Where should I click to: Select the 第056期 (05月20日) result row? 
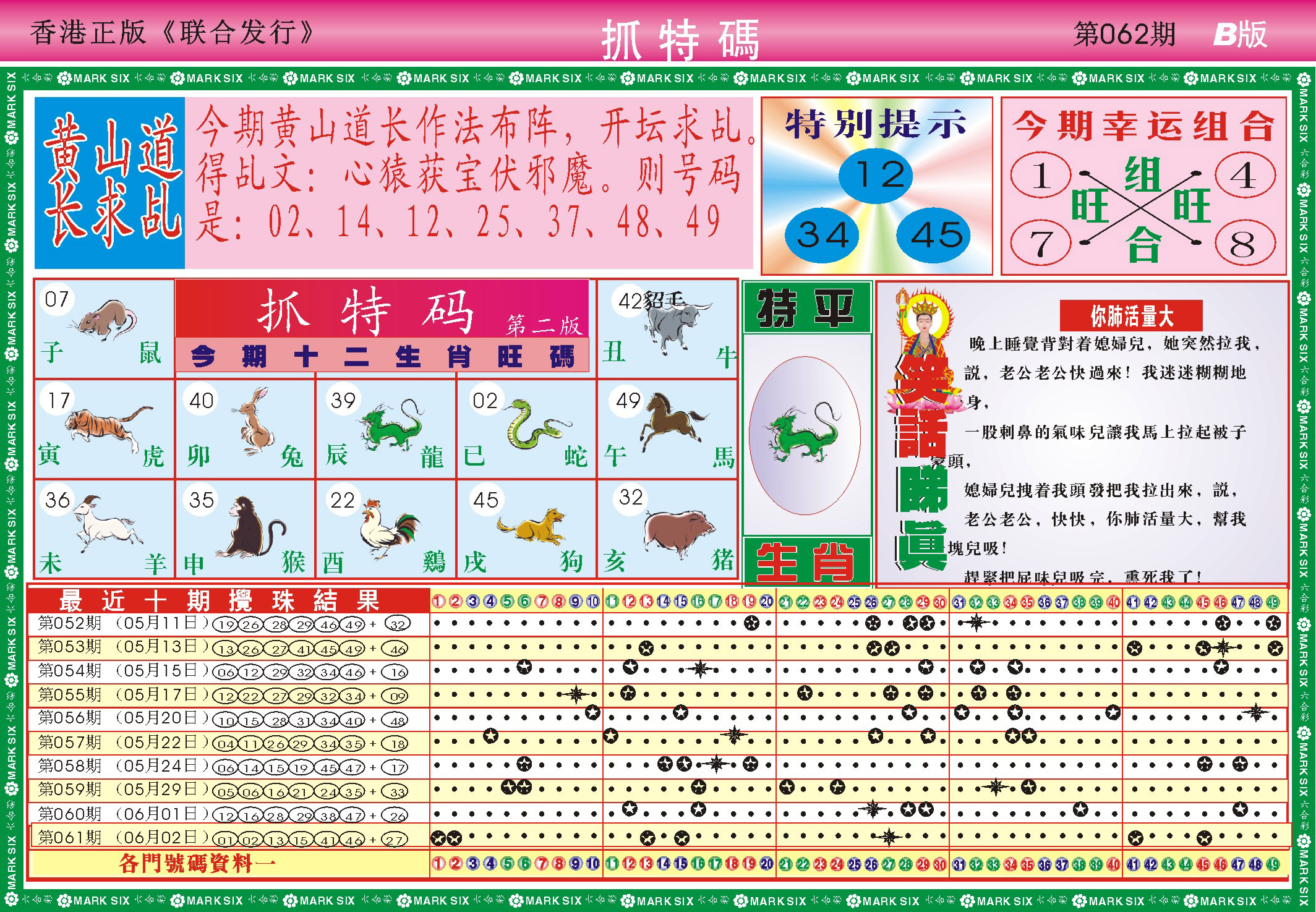pyautogui.click(x=659, y=718)
